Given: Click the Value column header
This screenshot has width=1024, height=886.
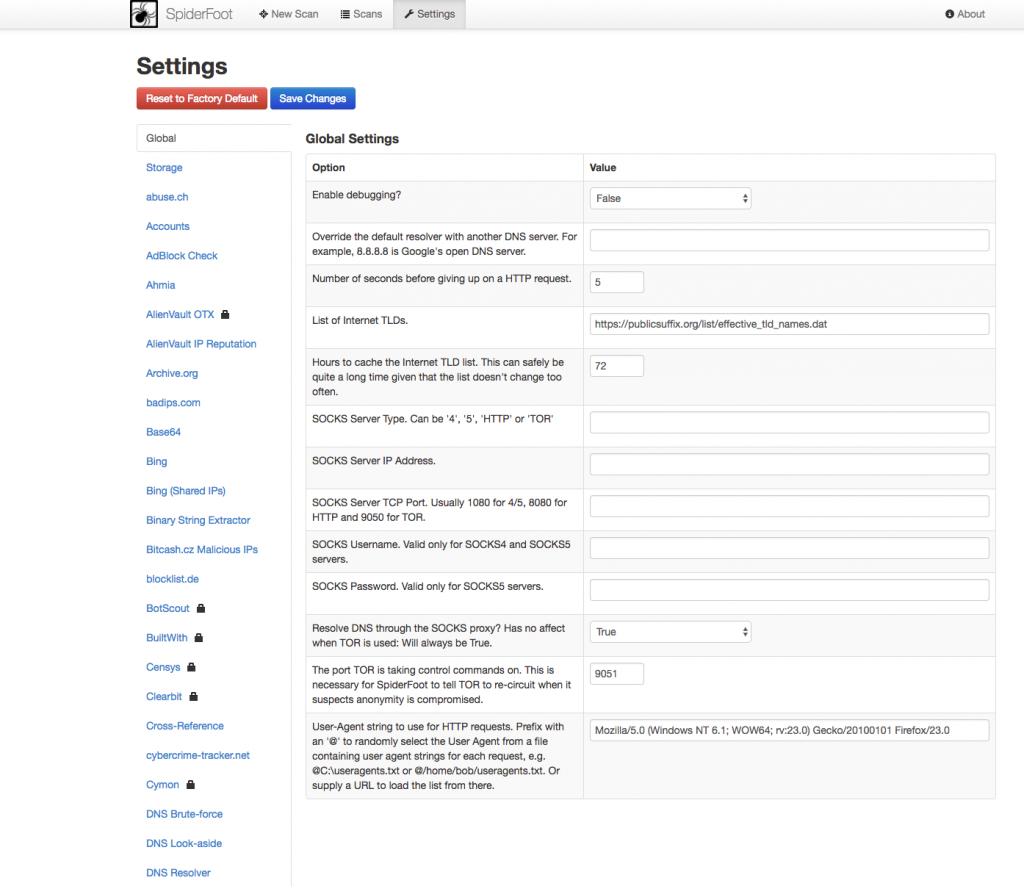Looking at the screenshot, I should (x=603, y=168).
